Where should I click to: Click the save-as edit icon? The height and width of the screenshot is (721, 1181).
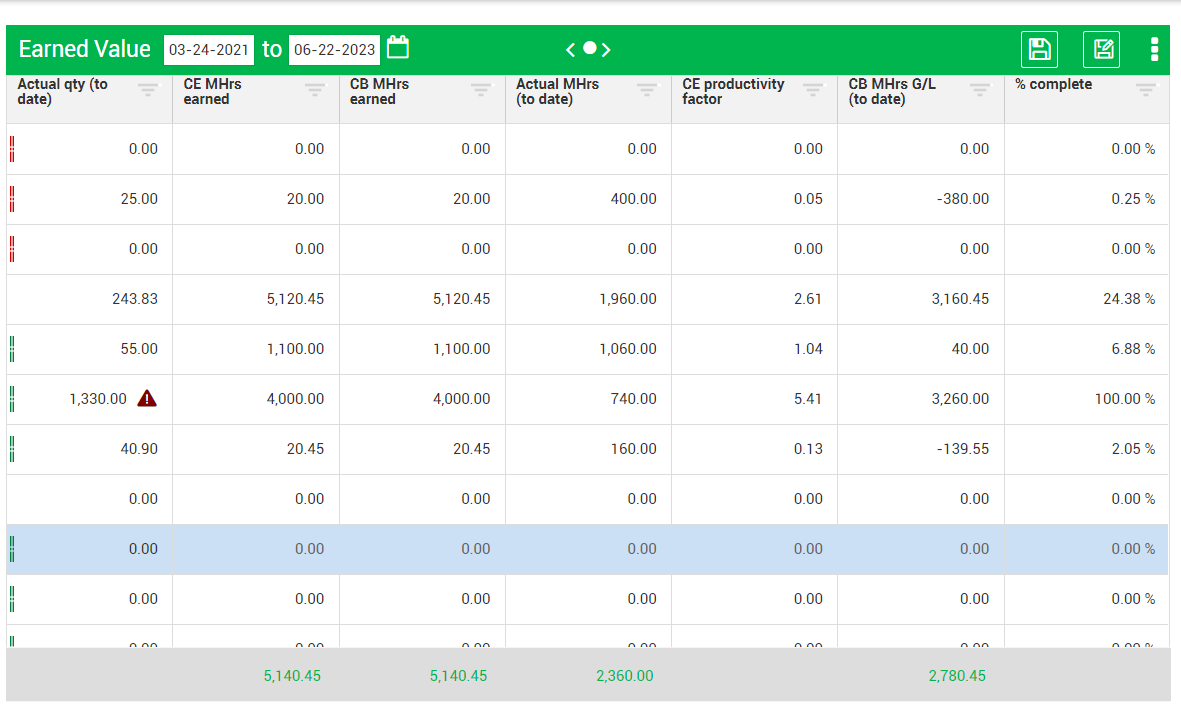pos(1101,49)
